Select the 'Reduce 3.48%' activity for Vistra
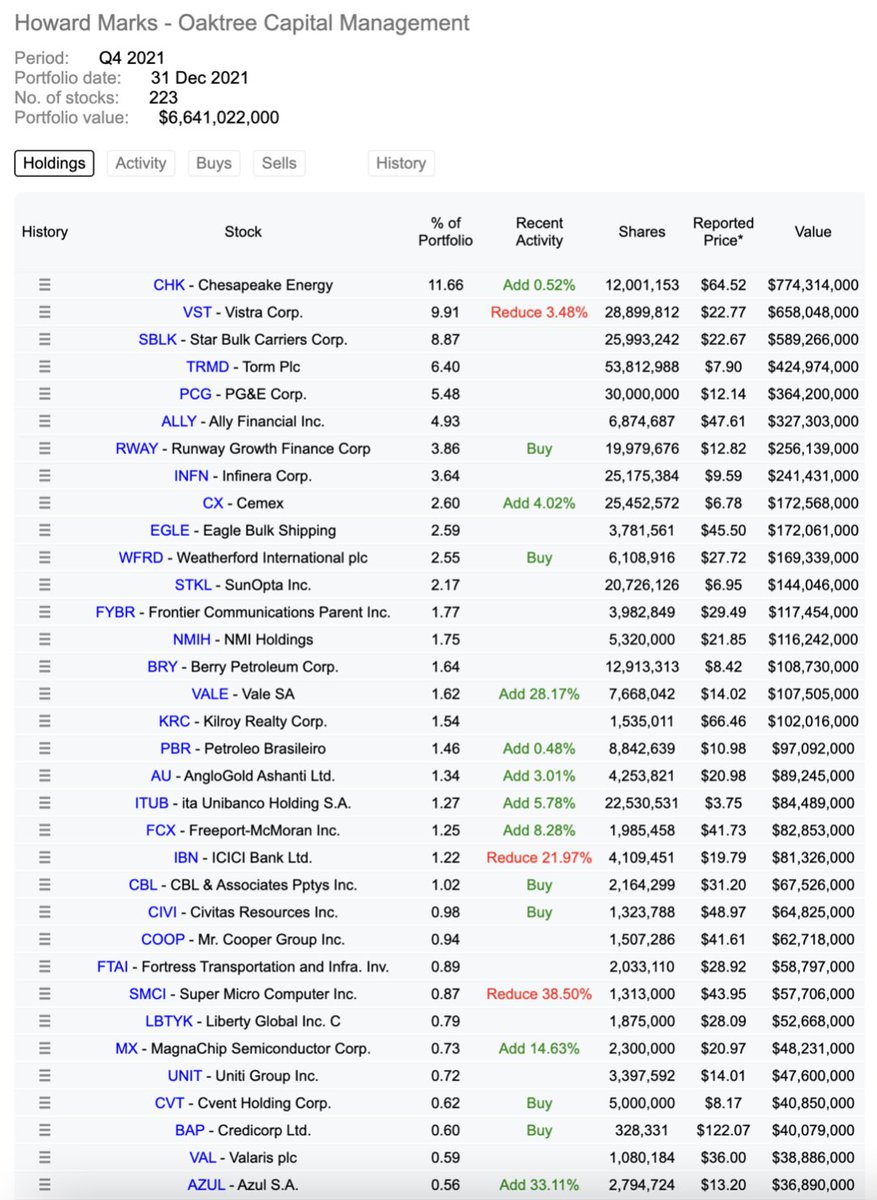Image resolution: width=877 pixels, height=1200 pixels. click(x=539, y=312)
